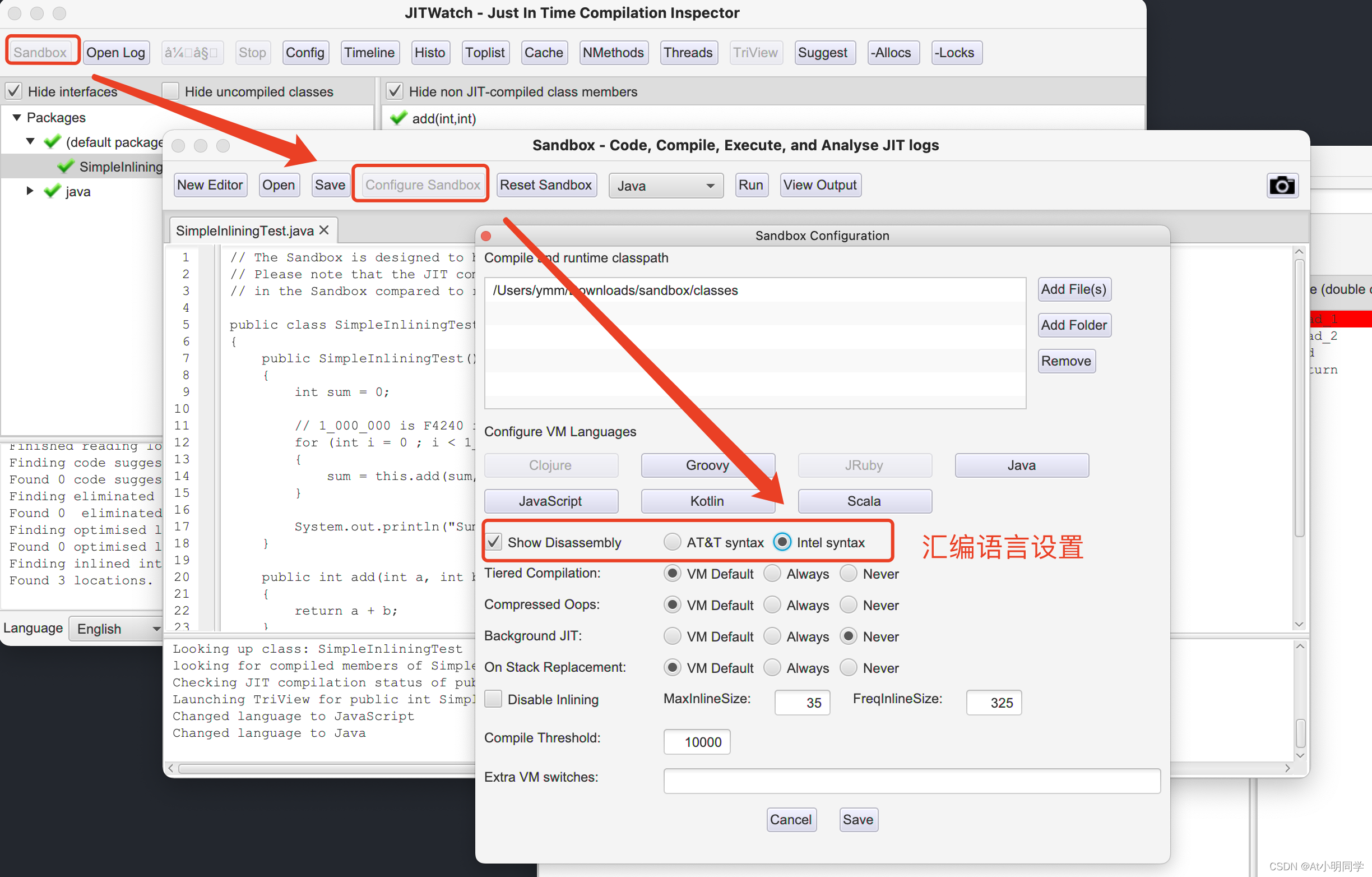The image size is (1372, 877).
Task: Click the green check beside add(int,int)
Action: (398, 118)
